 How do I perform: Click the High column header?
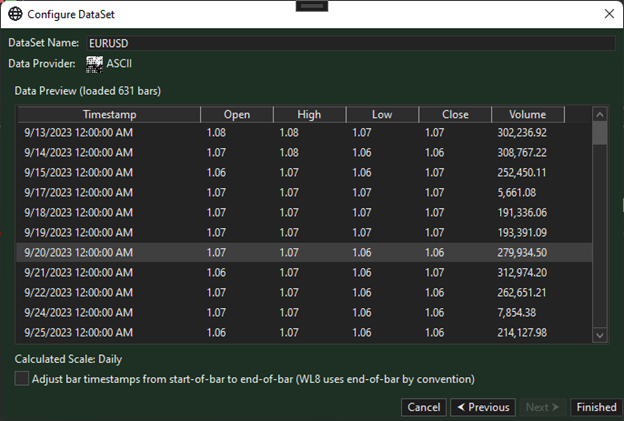309,114
